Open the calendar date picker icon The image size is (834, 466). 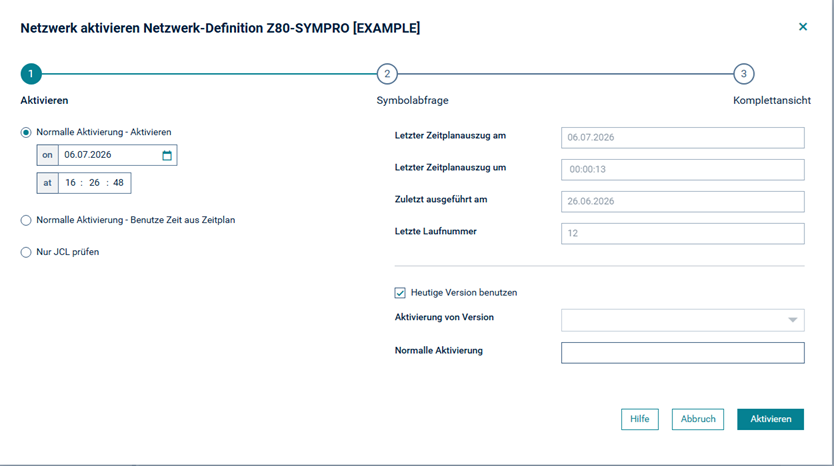166,155
